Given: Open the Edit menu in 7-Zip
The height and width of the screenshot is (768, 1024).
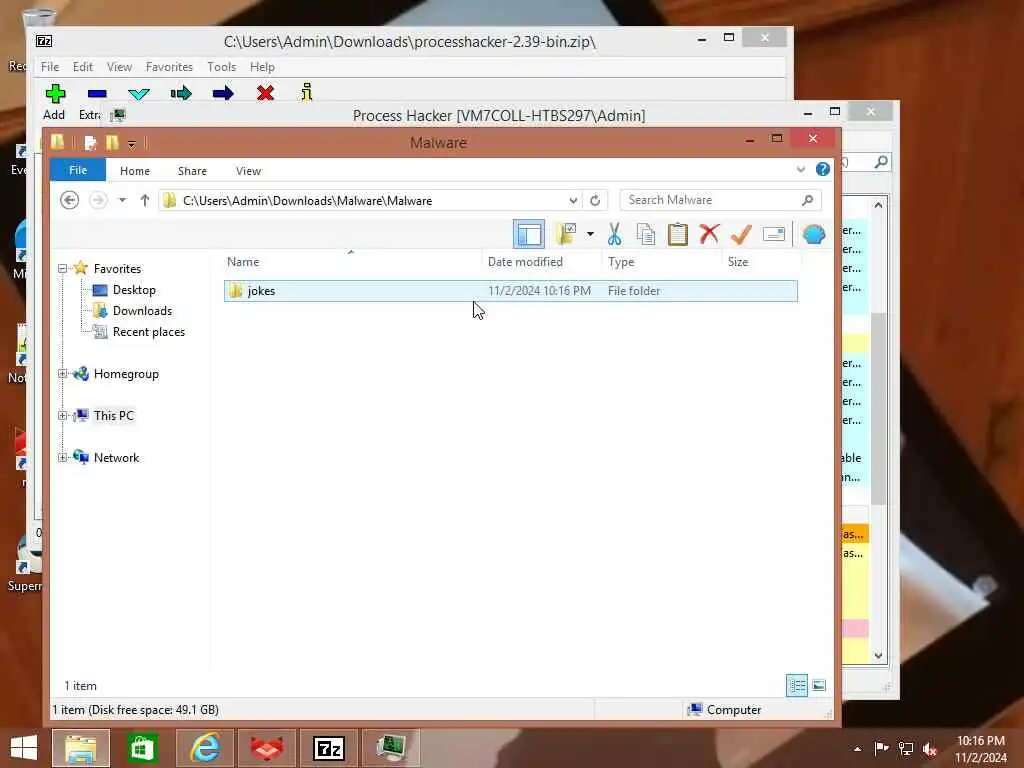Looking at the screenshot, I should pyautogui.click(x=82, y=67).
